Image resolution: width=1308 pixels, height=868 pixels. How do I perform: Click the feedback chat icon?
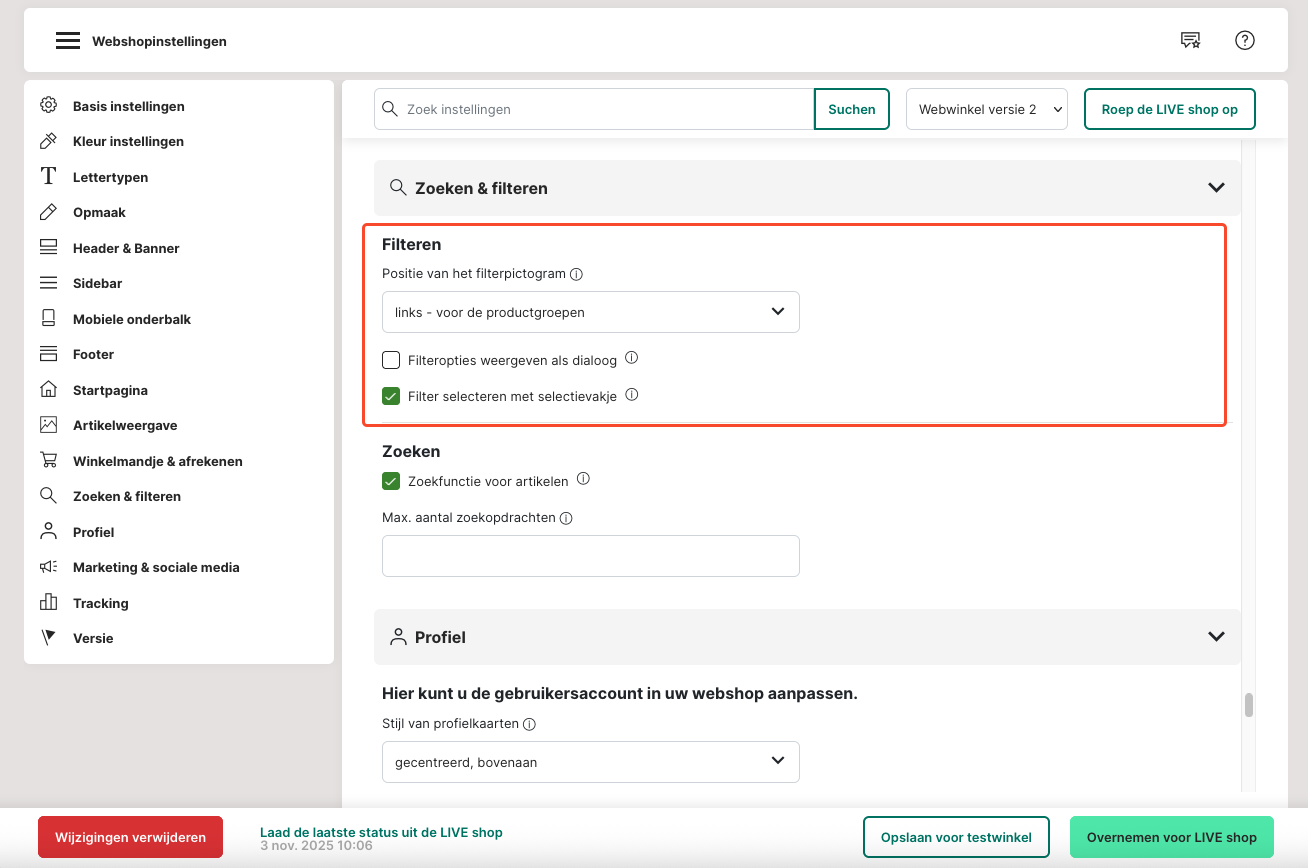coord(1190,41)
